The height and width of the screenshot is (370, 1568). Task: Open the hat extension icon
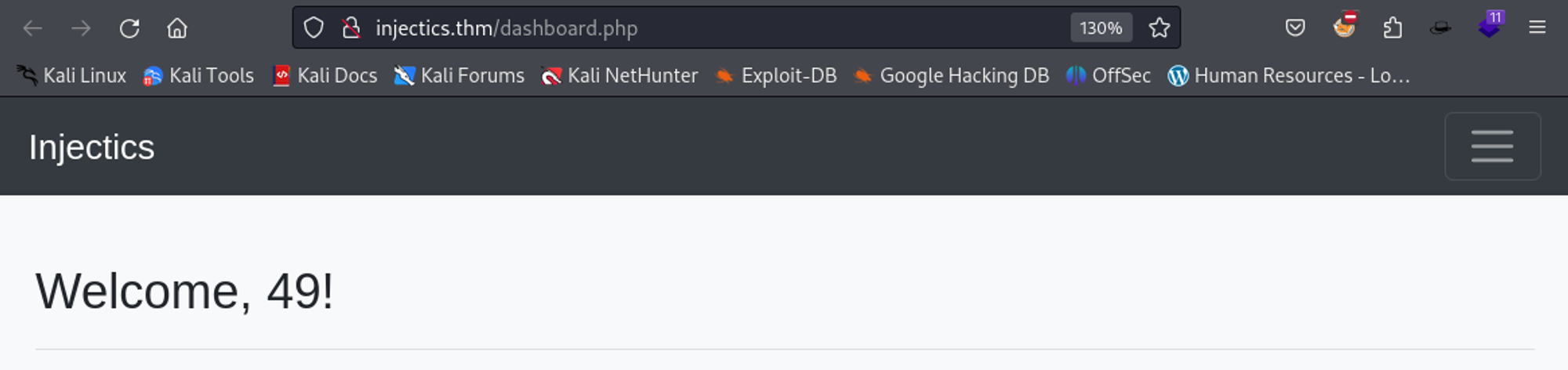(x=1440, y=28)
